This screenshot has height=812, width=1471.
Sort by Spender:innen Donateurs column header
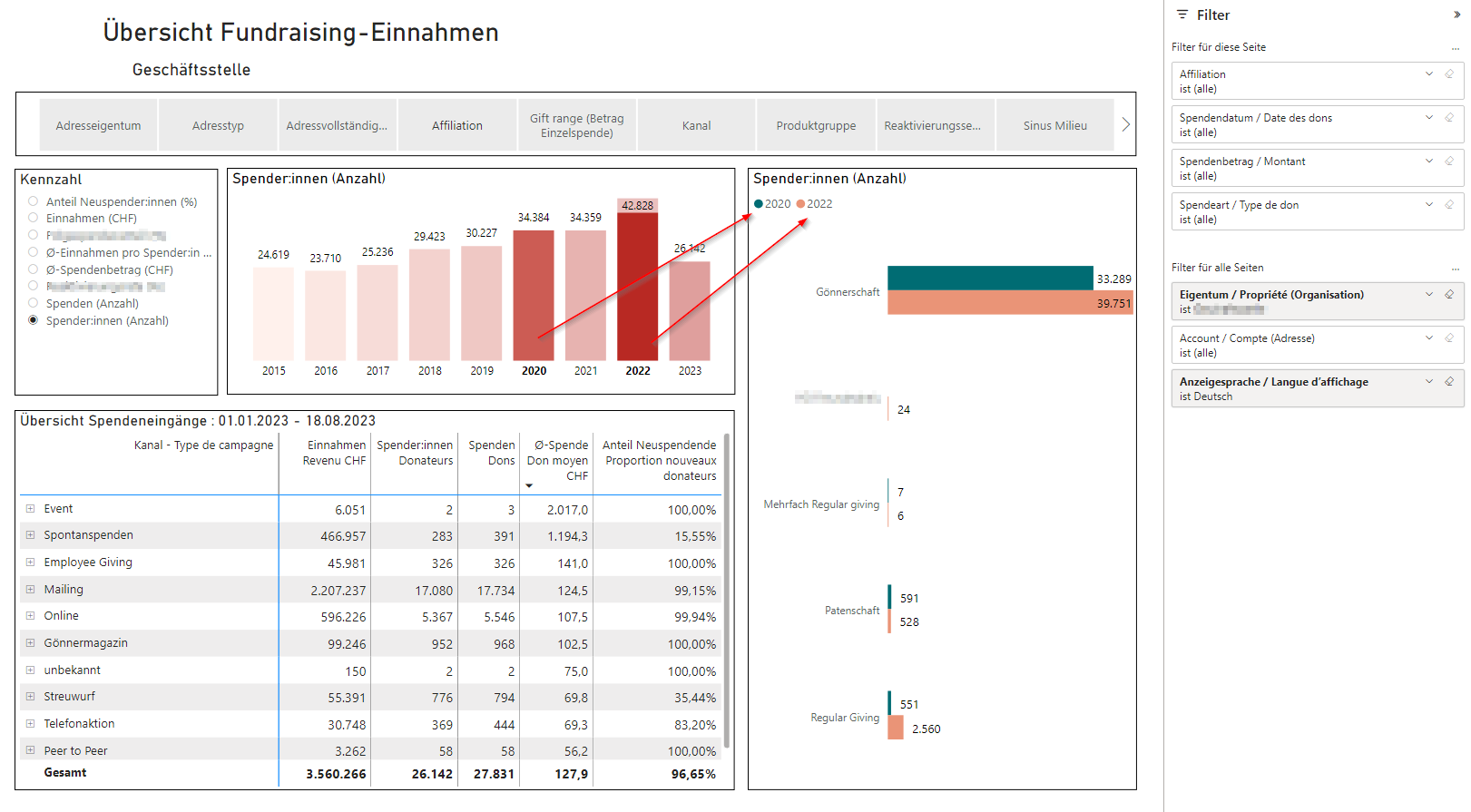pos(415,453)
